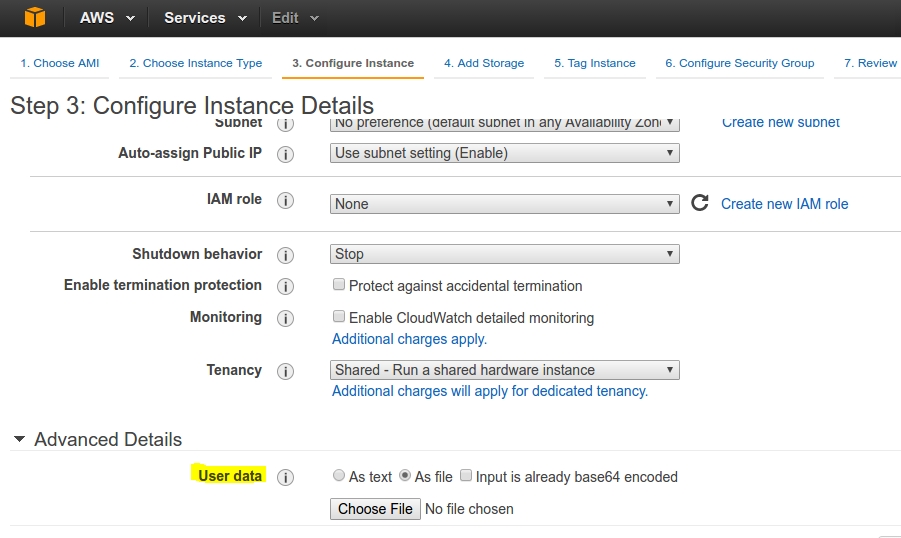Open the Shutdown behavior dropdown

504,254
